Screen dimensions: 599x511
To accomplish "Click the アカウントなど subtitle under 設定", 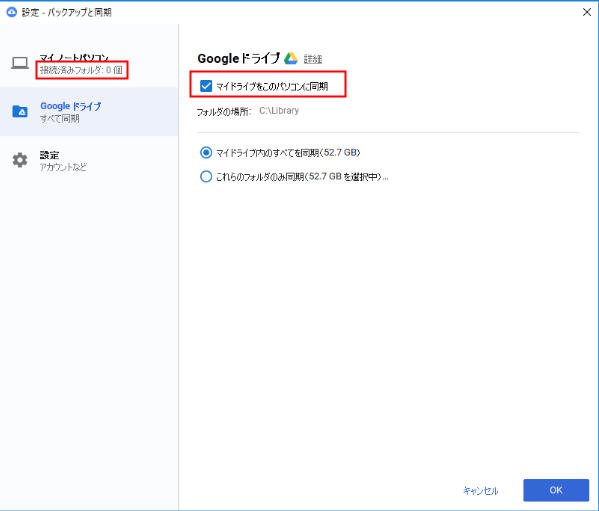I will coord(63,167).
